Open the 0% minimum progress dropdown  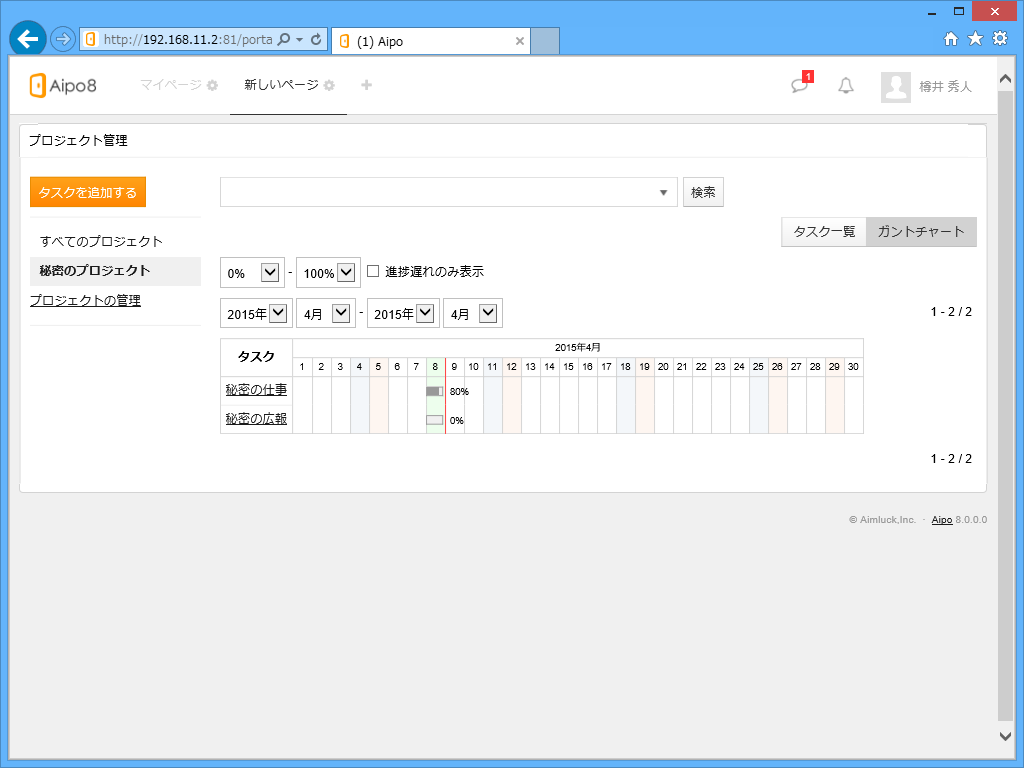[252, 273]
